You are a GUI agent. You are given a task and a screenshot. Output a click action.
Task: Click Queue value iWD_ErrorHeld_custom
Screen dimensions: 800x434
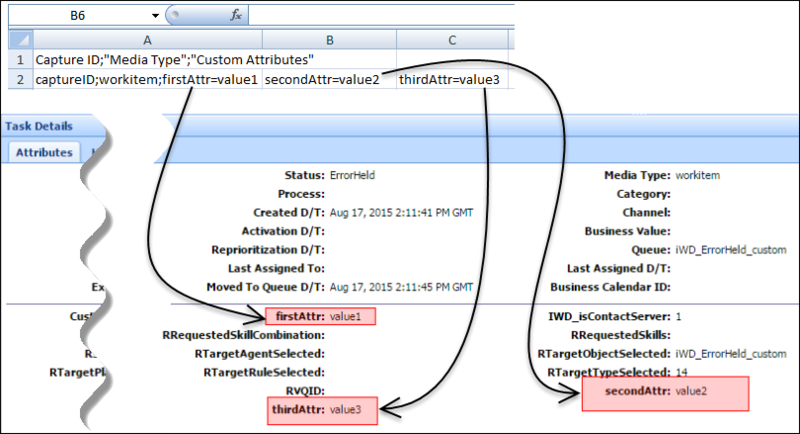[731, 250]
